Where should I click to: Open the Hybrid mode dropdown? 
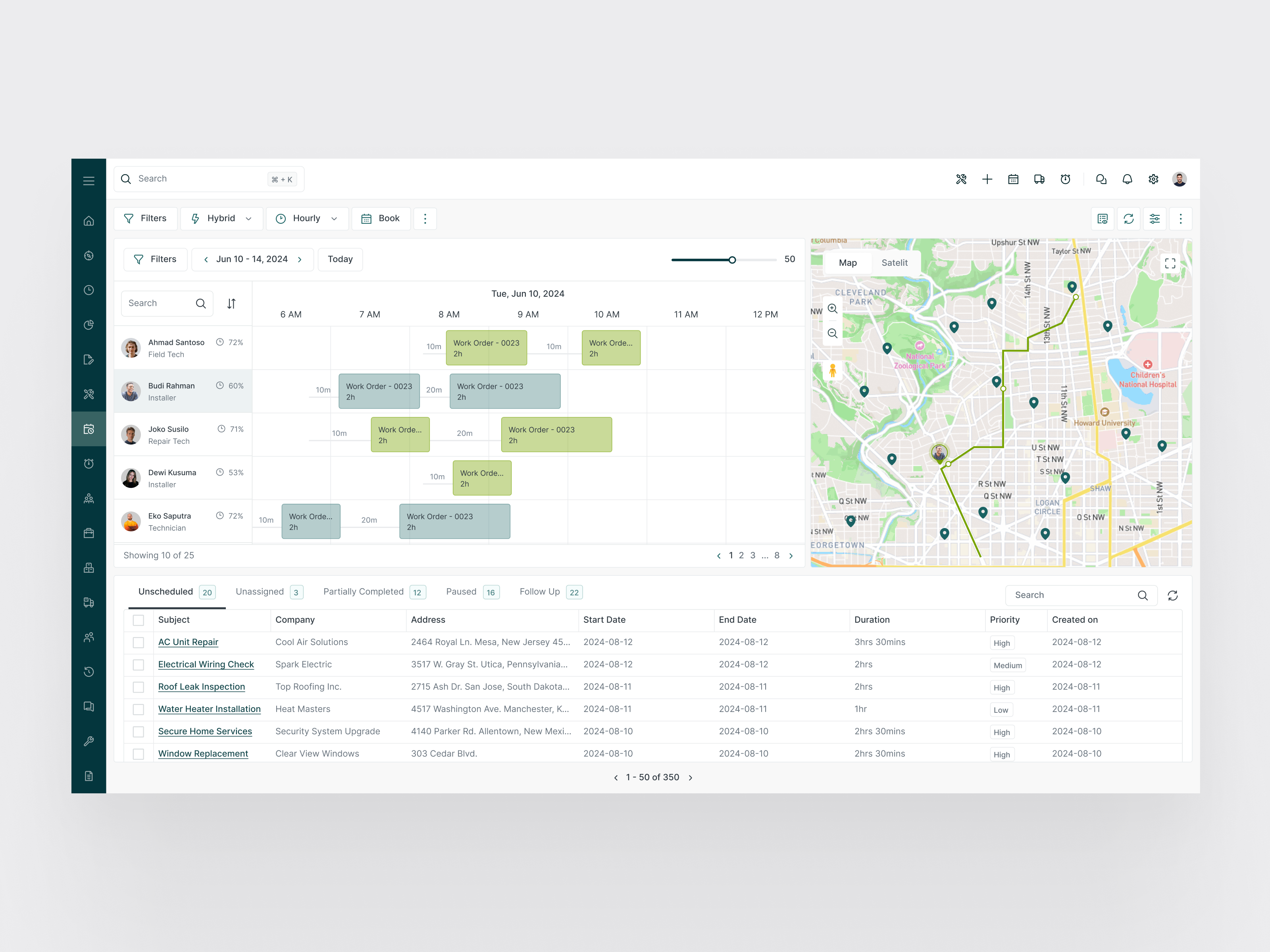point(221,218)
